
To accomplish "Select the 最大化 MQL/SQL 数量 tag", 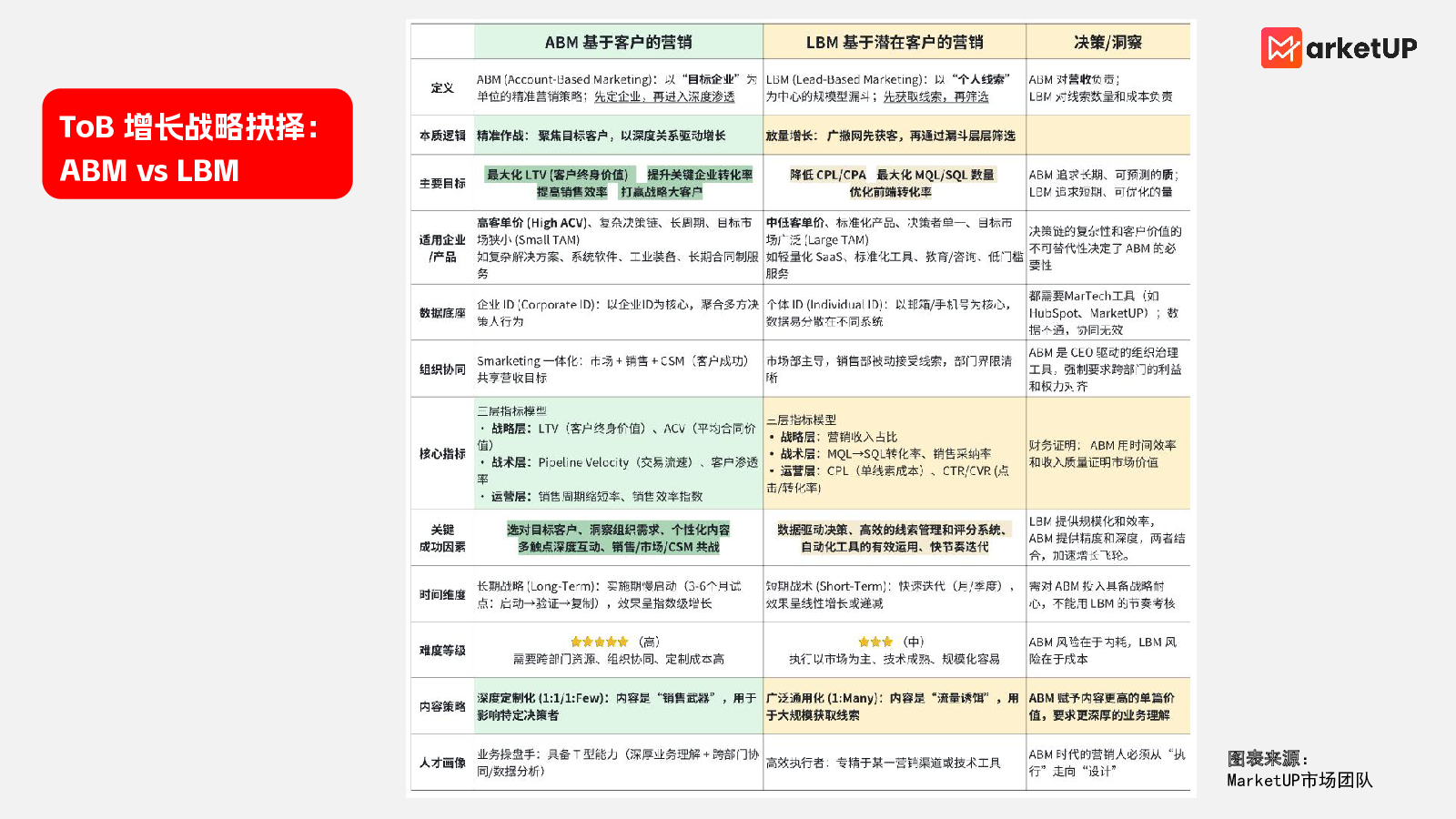I will [x=935, y=175].
